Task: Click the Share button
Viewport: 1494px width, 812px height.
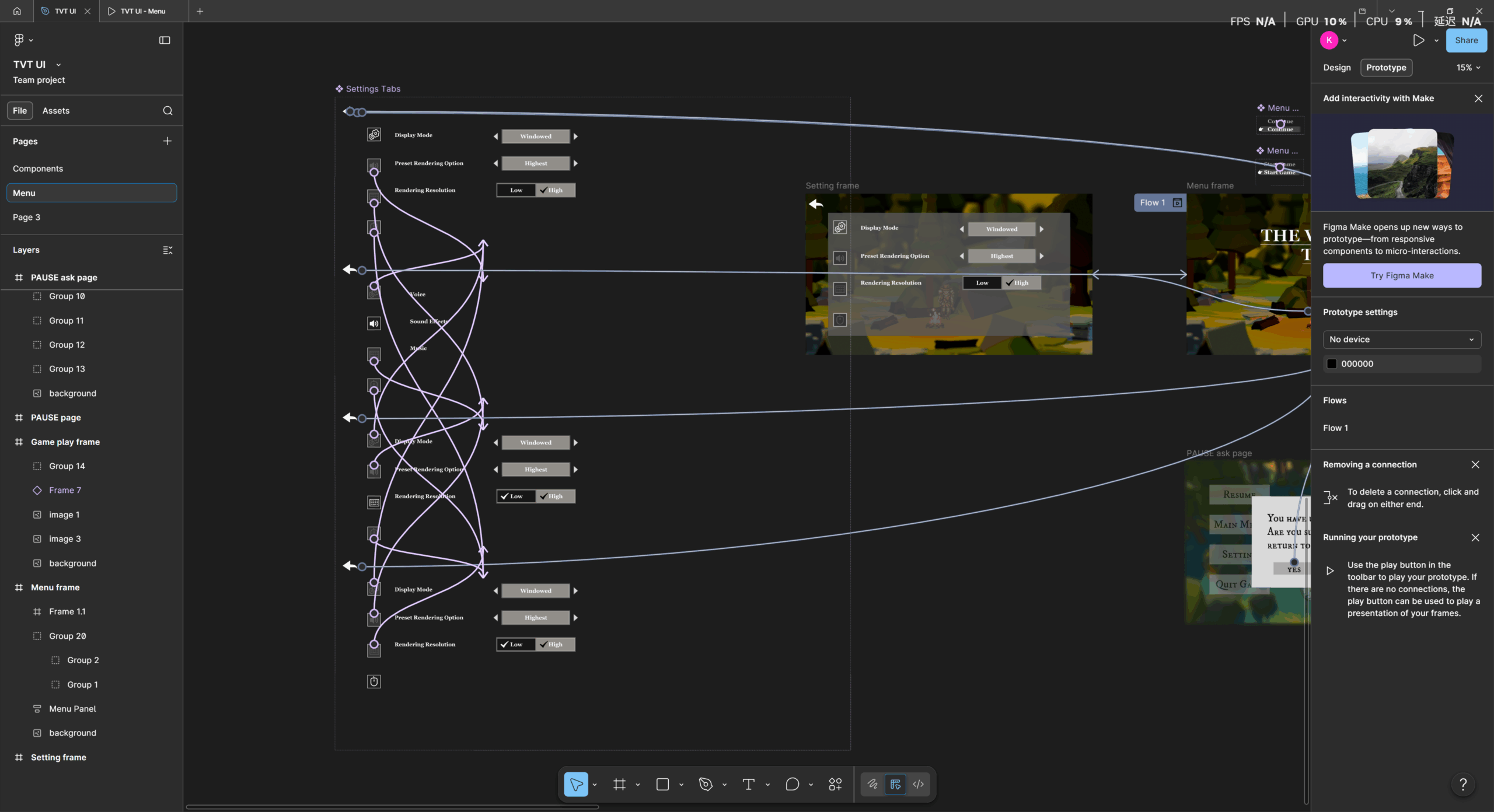Action: [x=1466, y=40]
